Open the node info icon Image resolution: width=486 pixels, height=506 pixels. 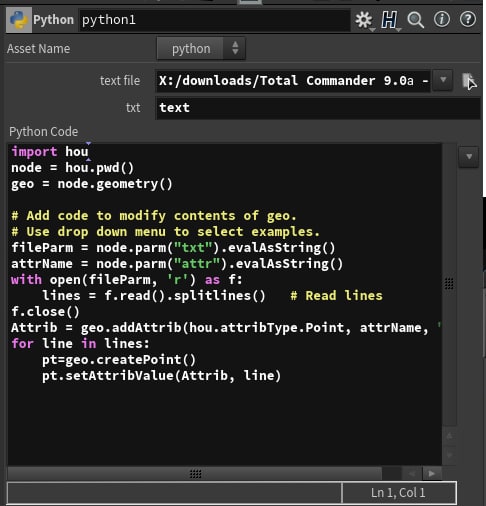pos(442,19)
